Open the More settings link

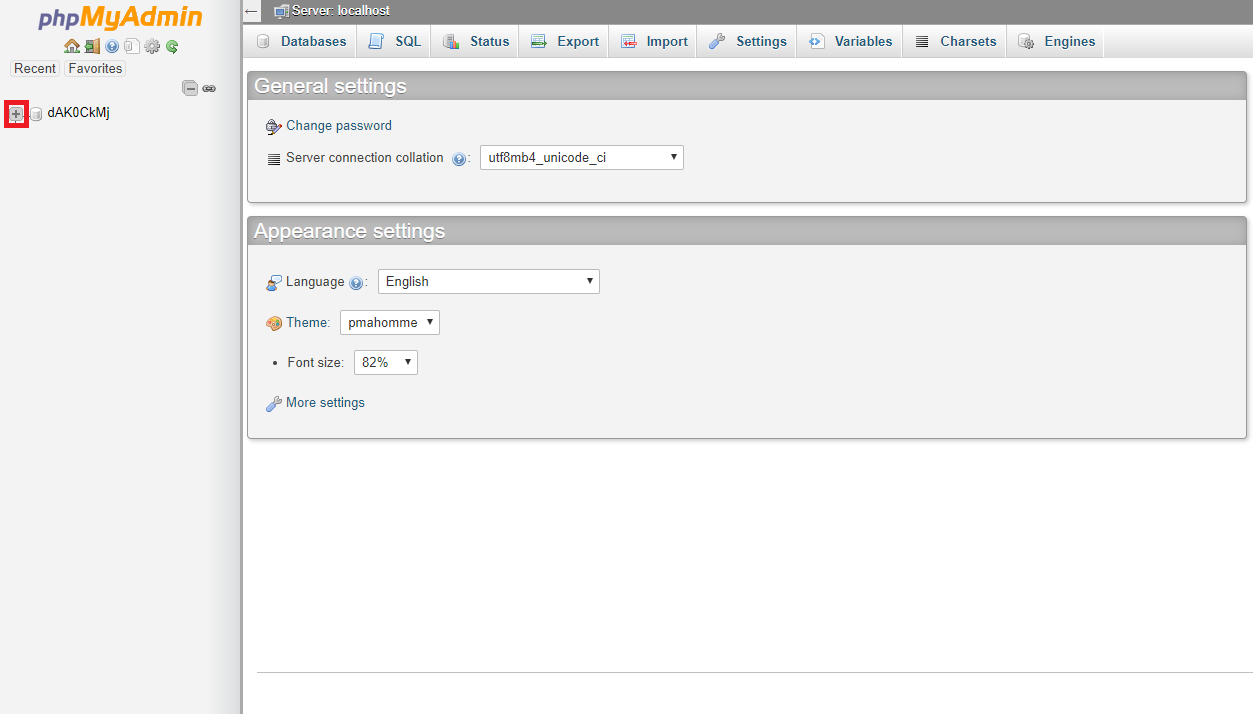pos(325,403)
